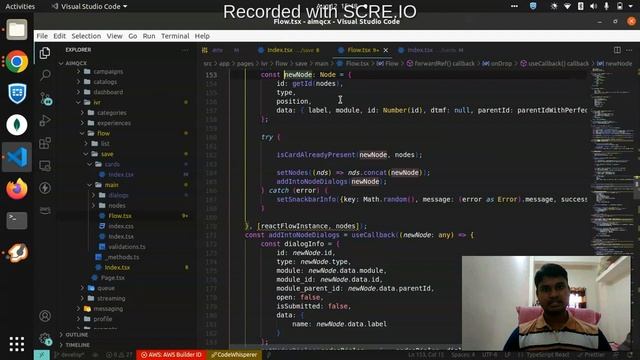This screenshot has width=640, height=360.
Task: Open Source Control view in activity bar
Action: pyautogui.click(x=45, y=98)
